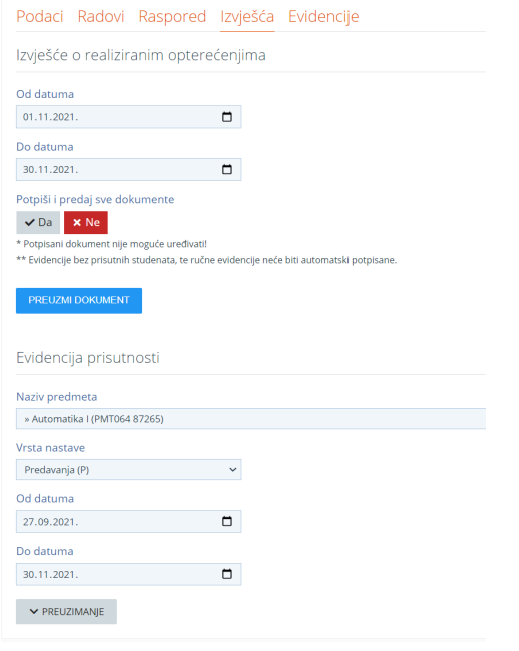This screenshot has height=651, width=519.
Task: Click PREUZMI DOKUMENT button
Action: tap(79, 301)
